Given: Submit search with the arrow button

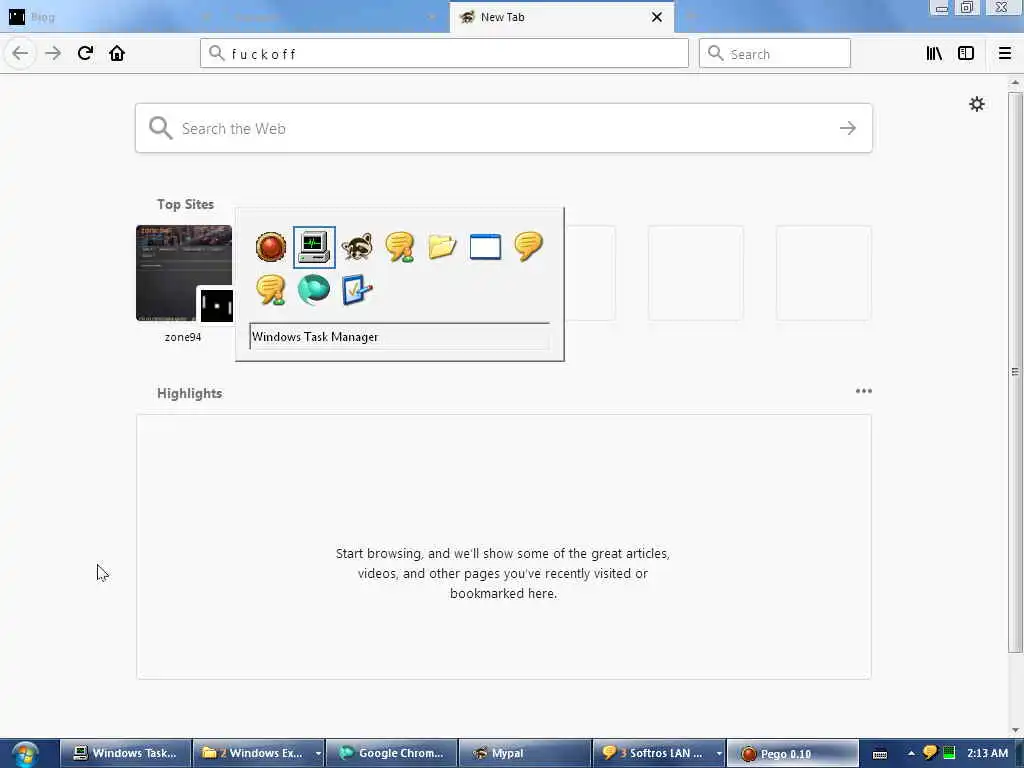Looking at the screenshot, I should coord(848,128).
